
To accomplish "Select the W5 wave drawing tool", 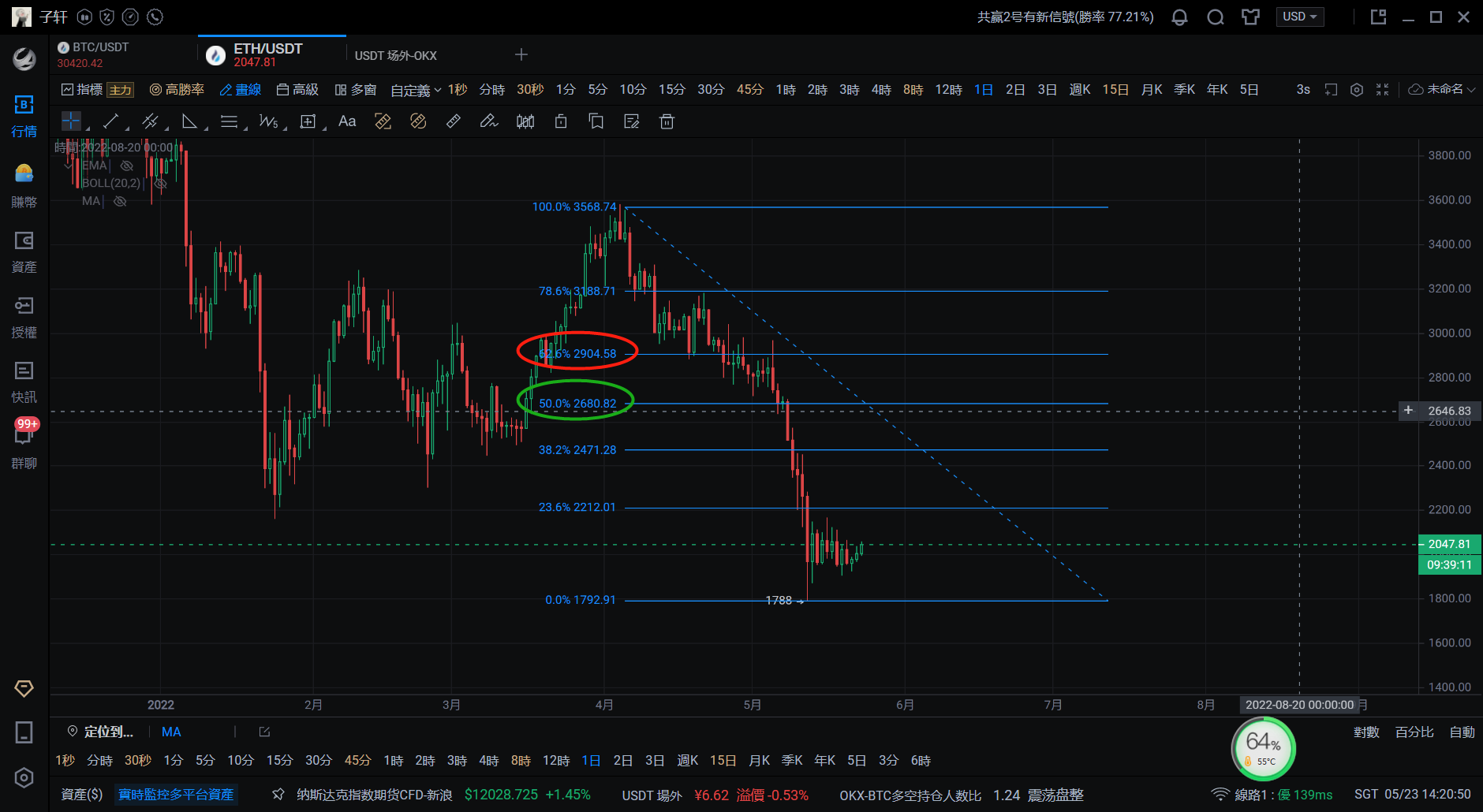I will 268,121.
